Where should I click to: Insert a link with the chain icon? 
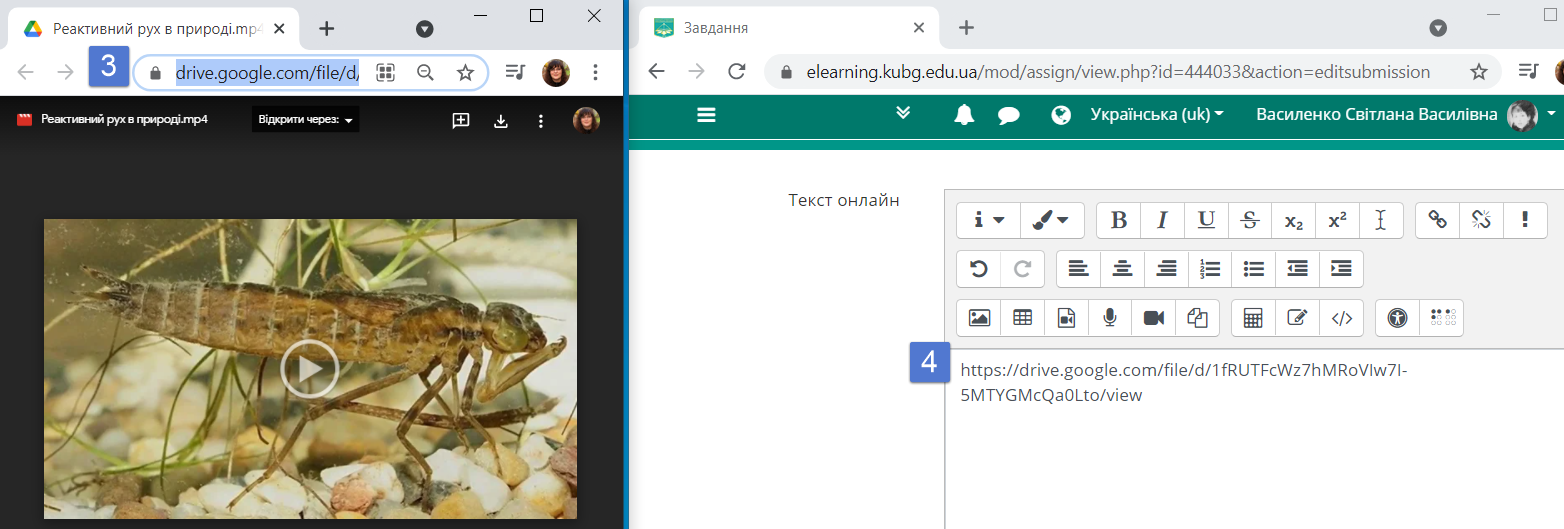pos(1437,221)
